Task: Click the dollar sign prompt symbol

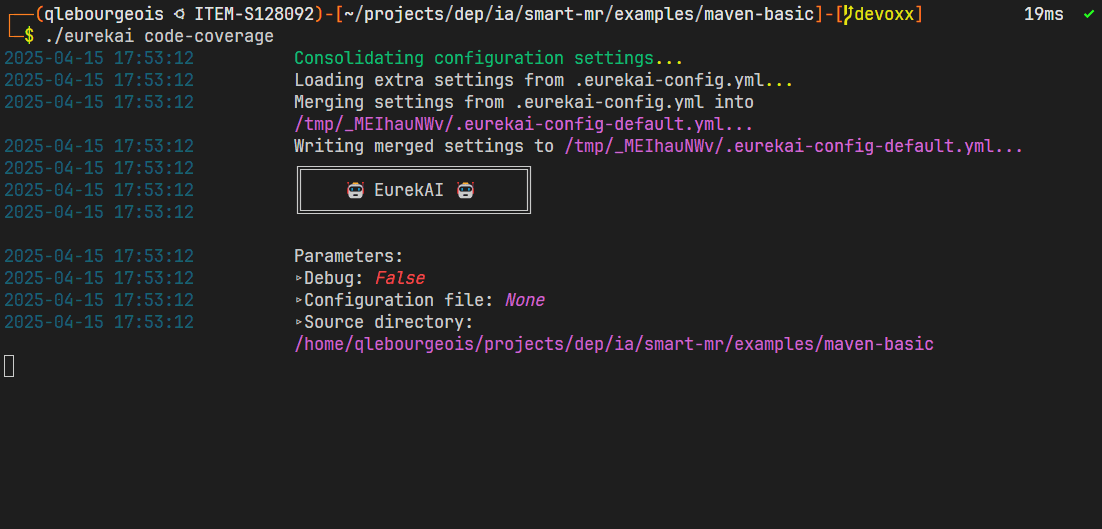Action: (30, 36)
